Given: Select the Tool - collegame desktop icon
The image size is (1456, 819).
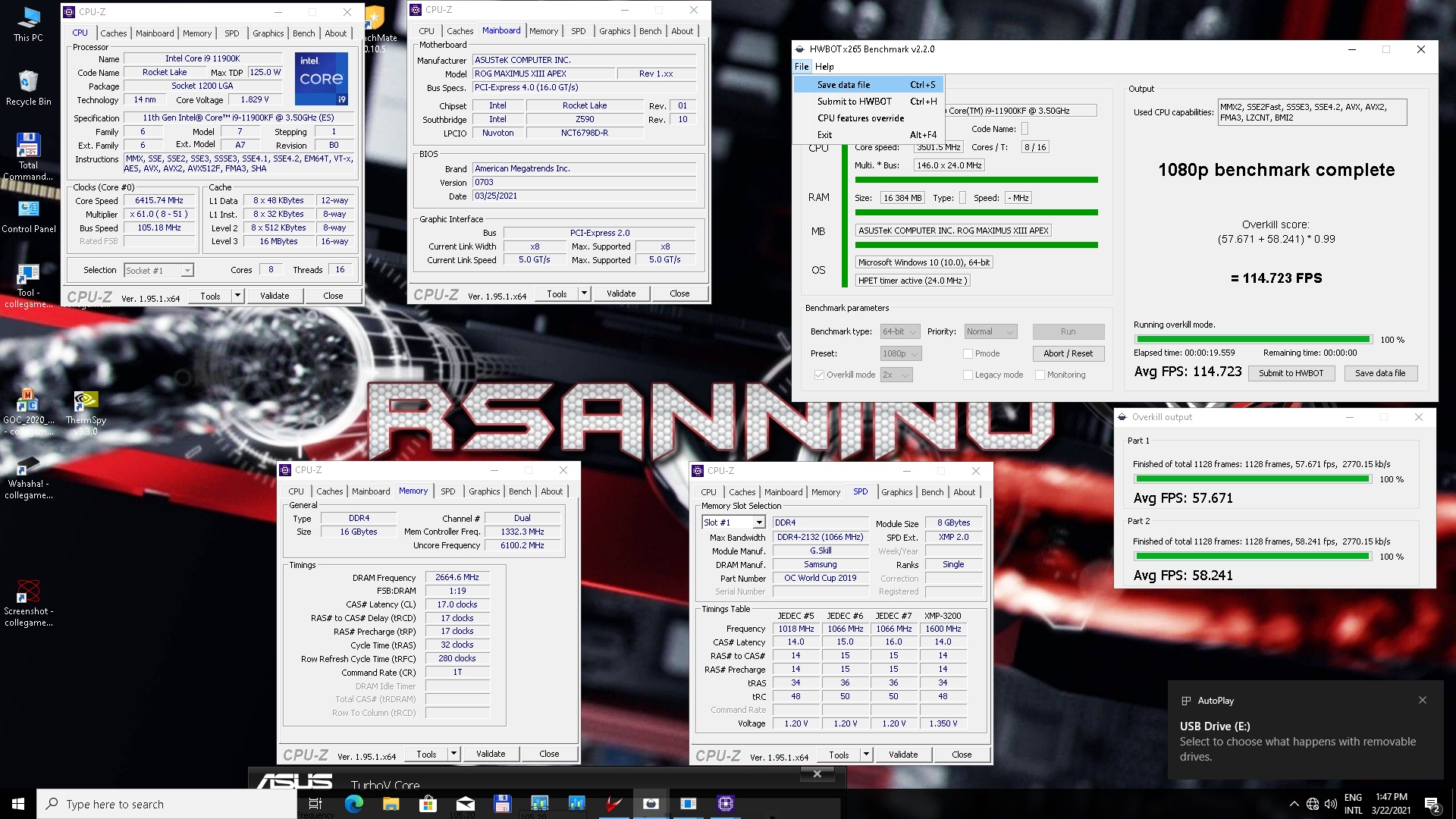Looking at the screenshot, I should (x=28, y=286).
